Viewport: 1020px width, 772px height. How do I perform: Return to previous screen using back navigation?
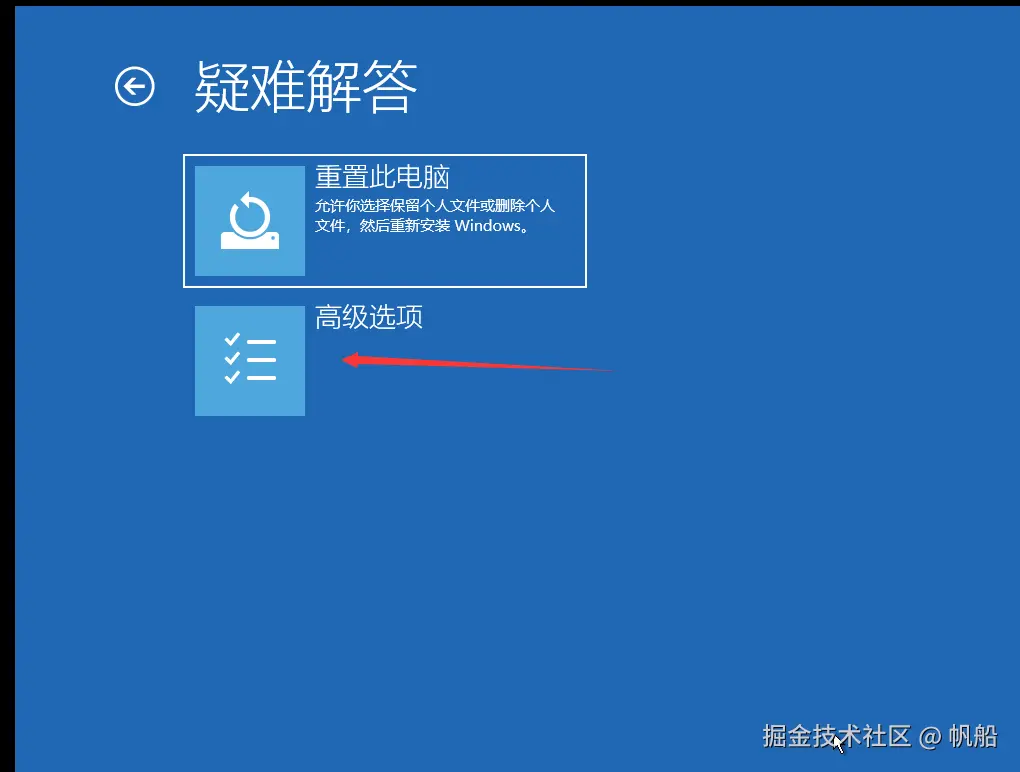(135, 87)
